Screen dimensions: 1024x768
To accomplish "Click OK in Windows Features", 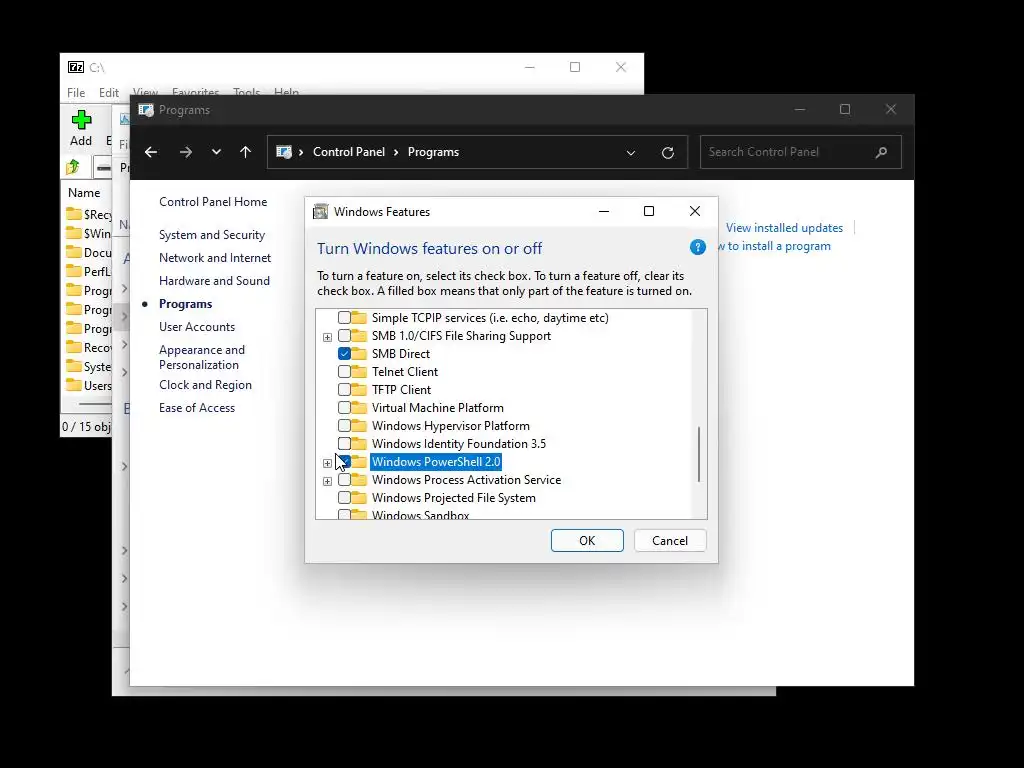I will coord(587,541).
